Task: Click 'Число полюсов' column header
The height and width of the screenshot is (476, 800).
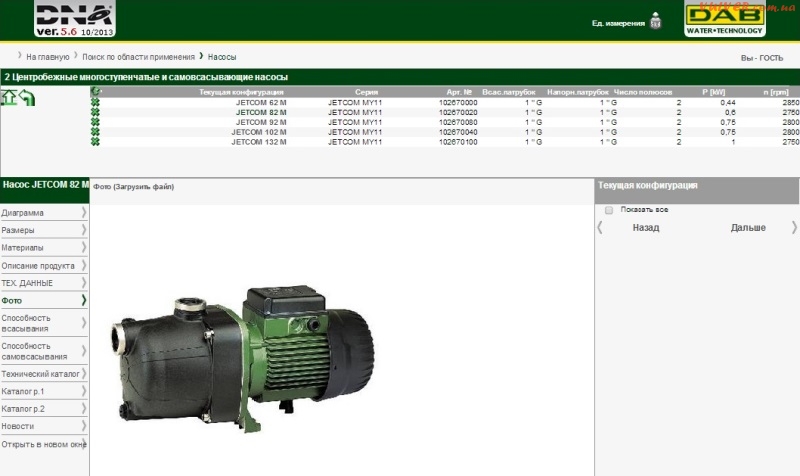Action: point(643,92)
